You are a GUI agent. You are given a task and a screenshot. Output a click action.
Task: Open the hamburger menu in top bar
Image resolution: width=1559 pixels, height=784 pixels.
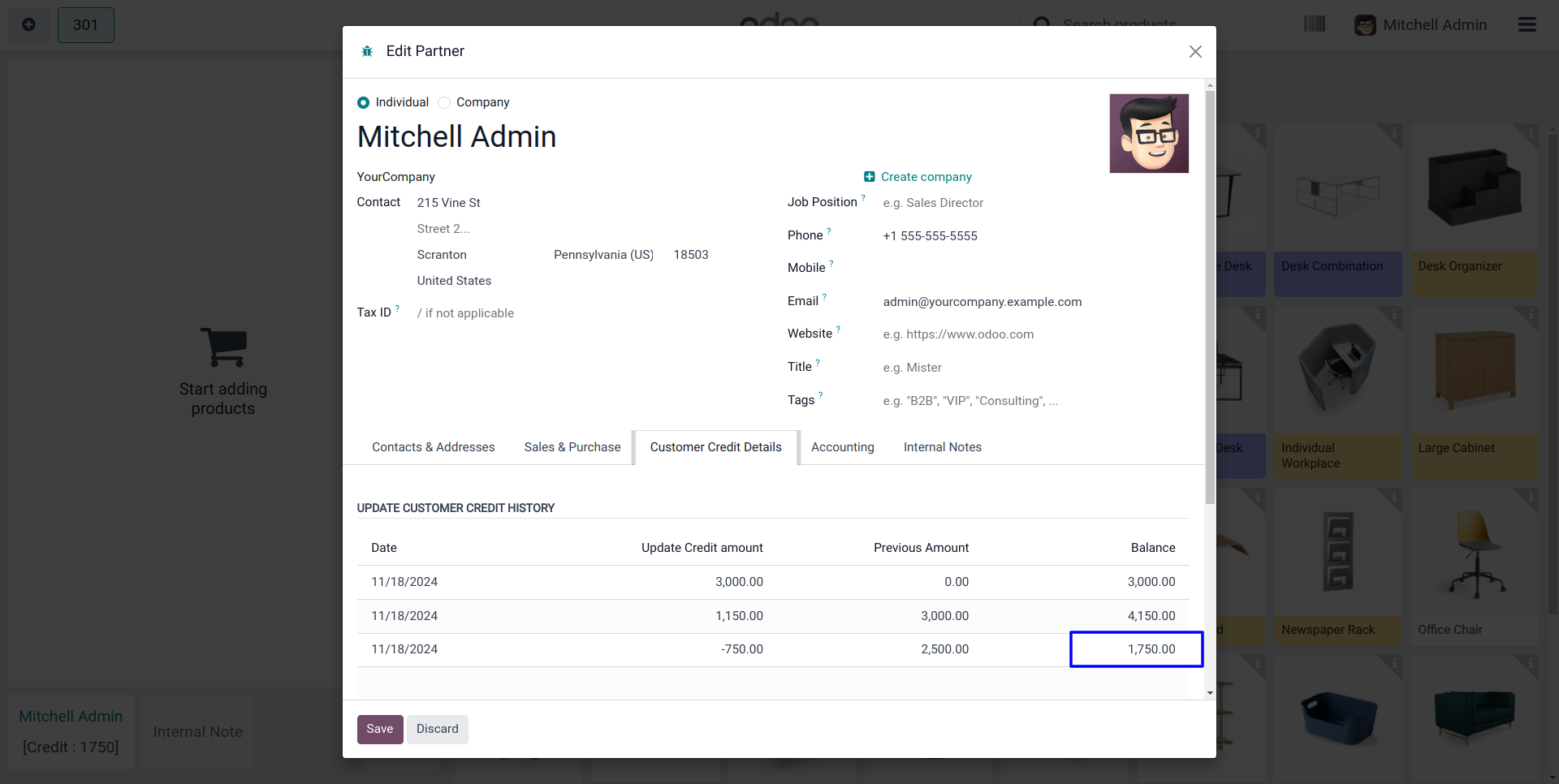coord(1527,24)
